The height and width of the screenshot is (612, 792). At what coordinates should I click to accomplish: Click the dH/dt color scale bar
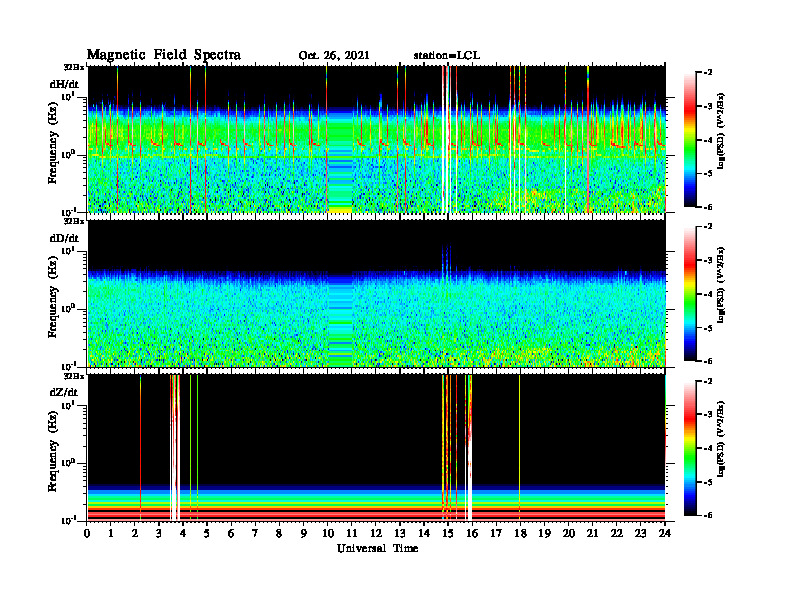click(x=690, y=139)
